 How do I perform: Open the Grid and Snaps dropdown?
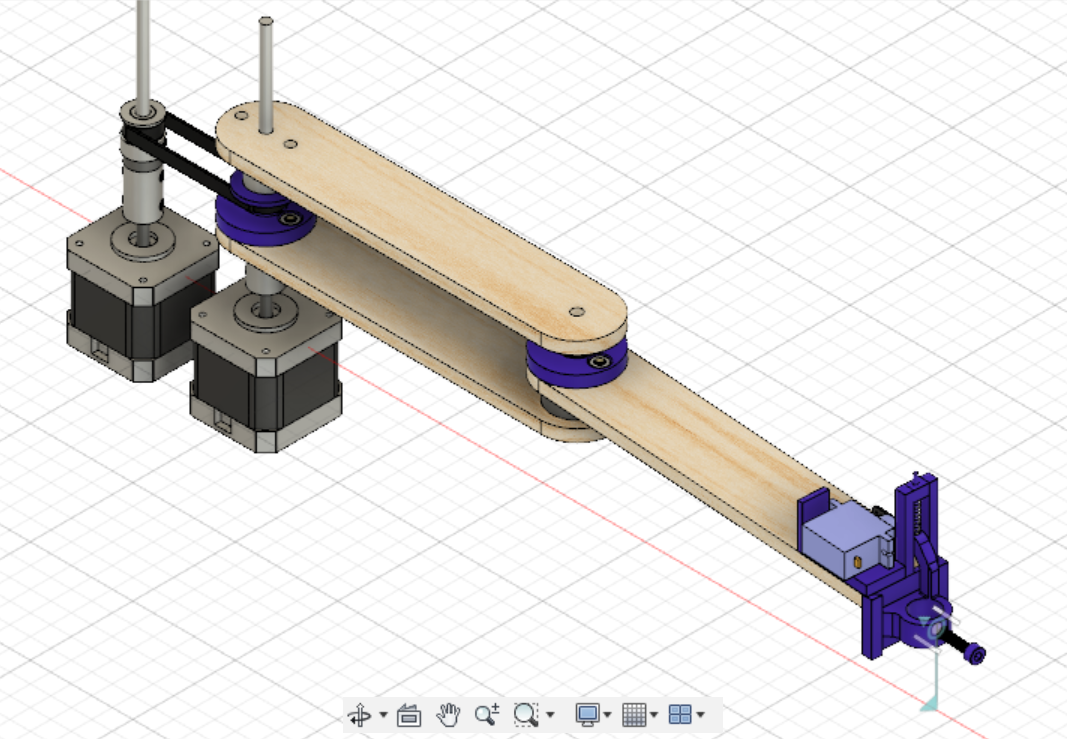655,717
